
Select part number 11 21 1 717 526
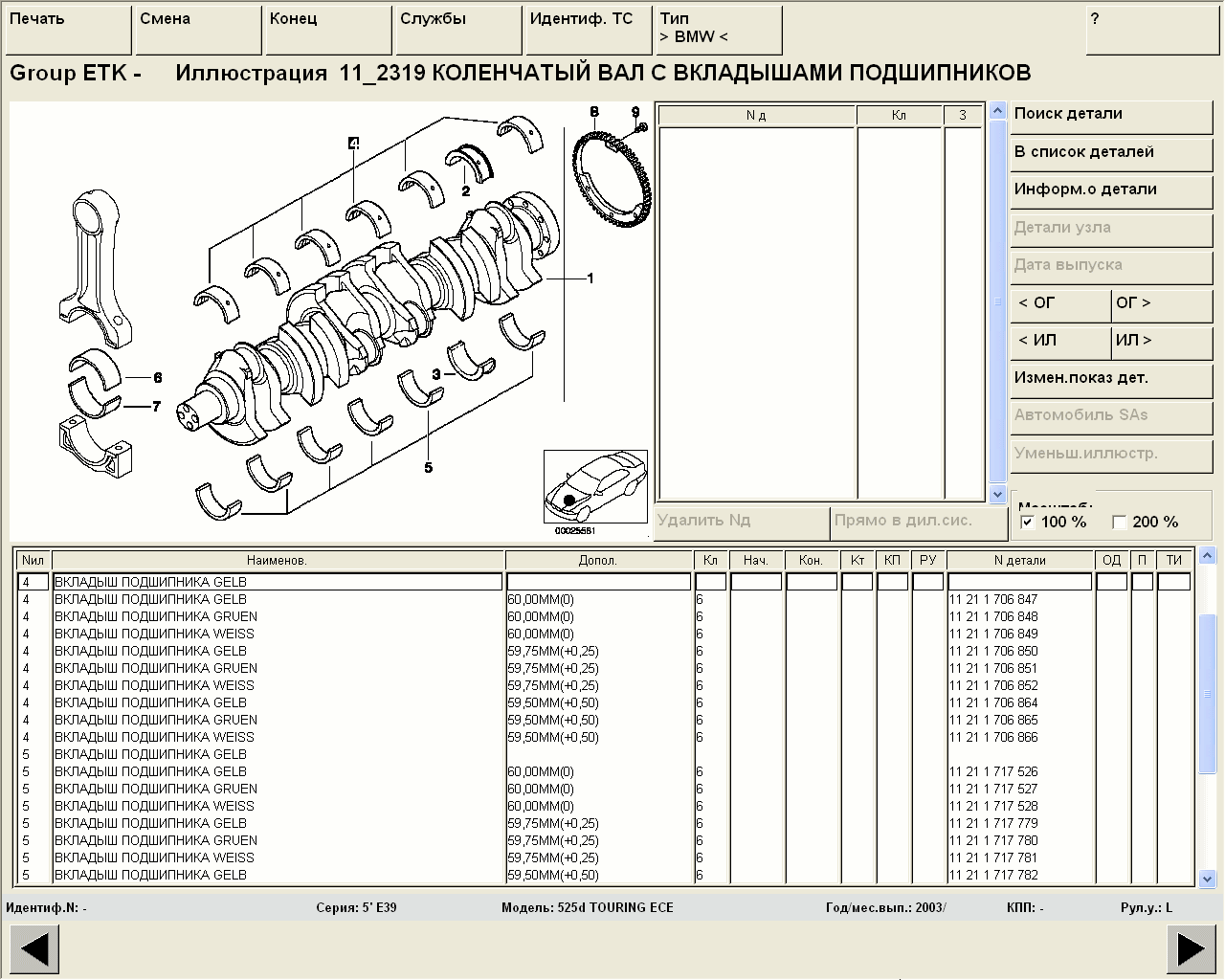point(993,771)
